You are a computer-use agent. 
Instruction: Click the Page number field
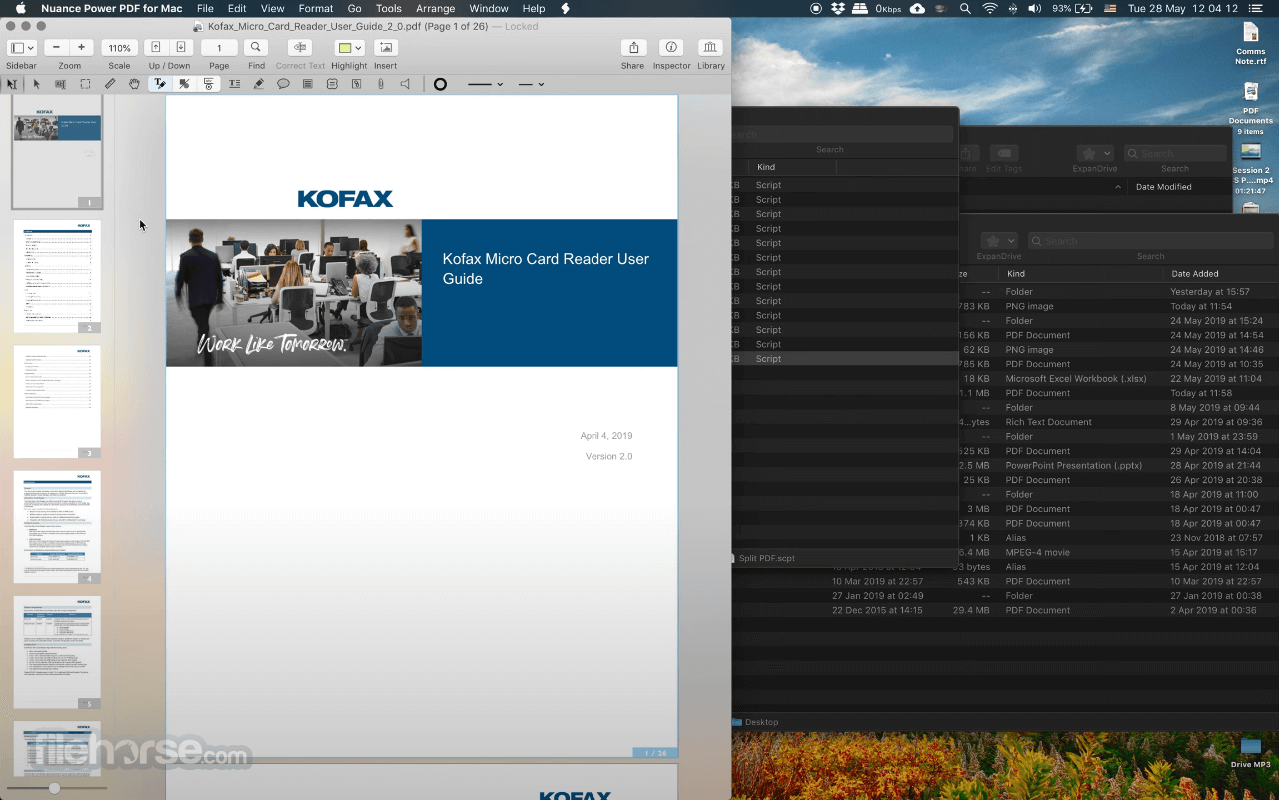(219, 48)
